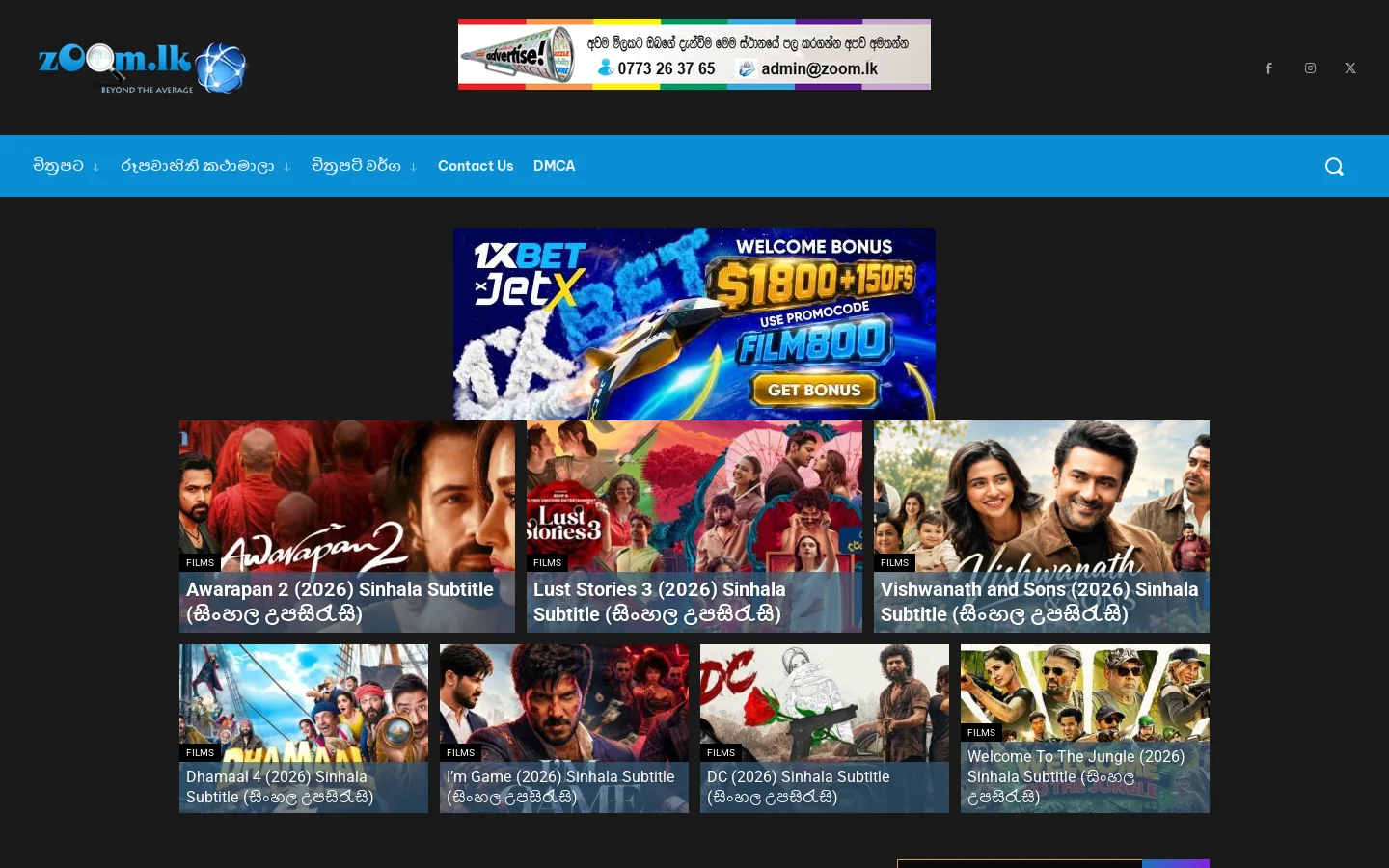Open Dhamaal 4 (2026) Sinhala Subtitle link
1389x868 pixels.
pos(280,787)
